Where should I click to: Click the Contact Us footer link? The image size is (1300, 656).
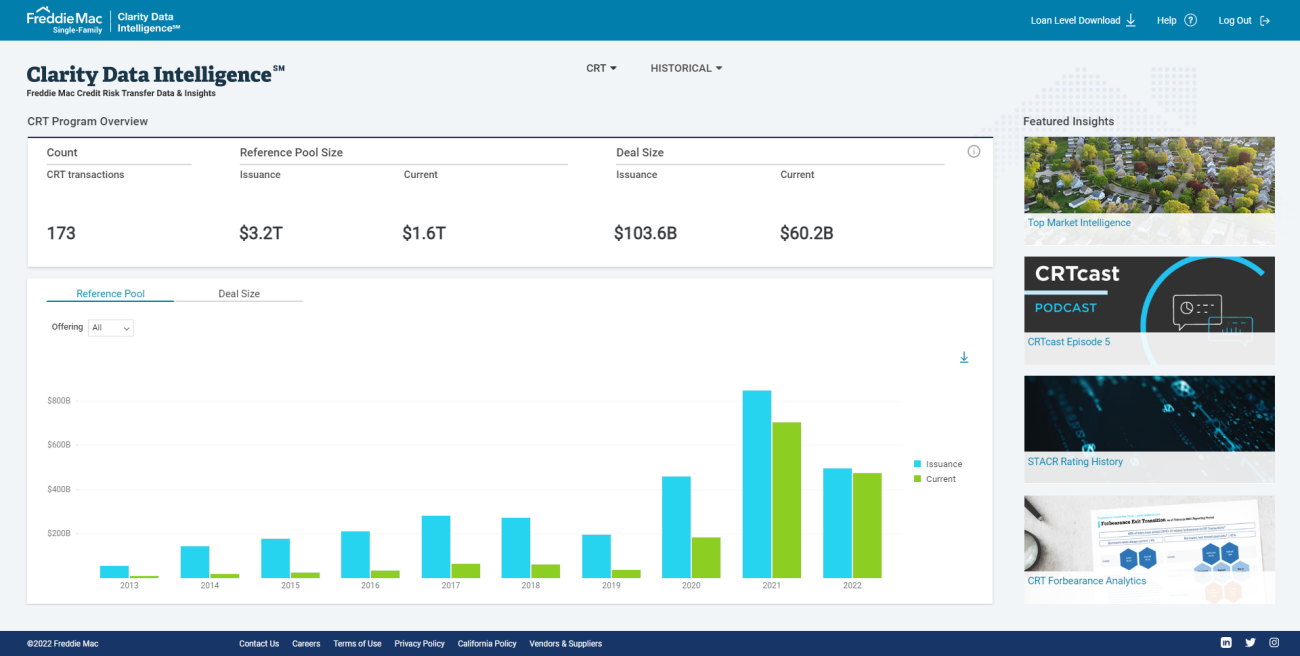pyautogui.click(x=259, y=643)
